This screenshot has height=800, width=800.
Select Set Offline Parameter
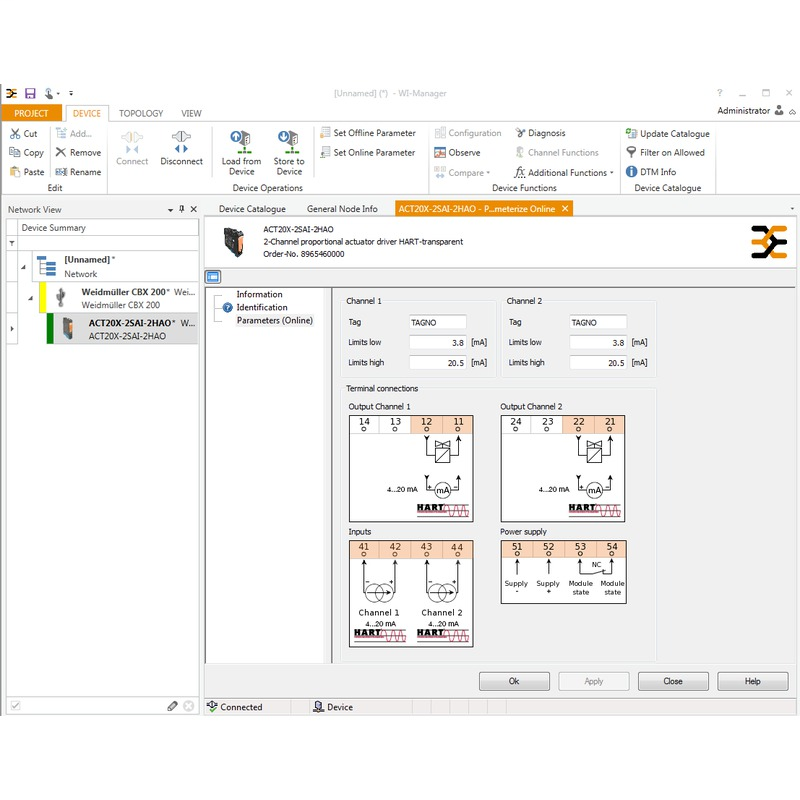tap(368, 133)
